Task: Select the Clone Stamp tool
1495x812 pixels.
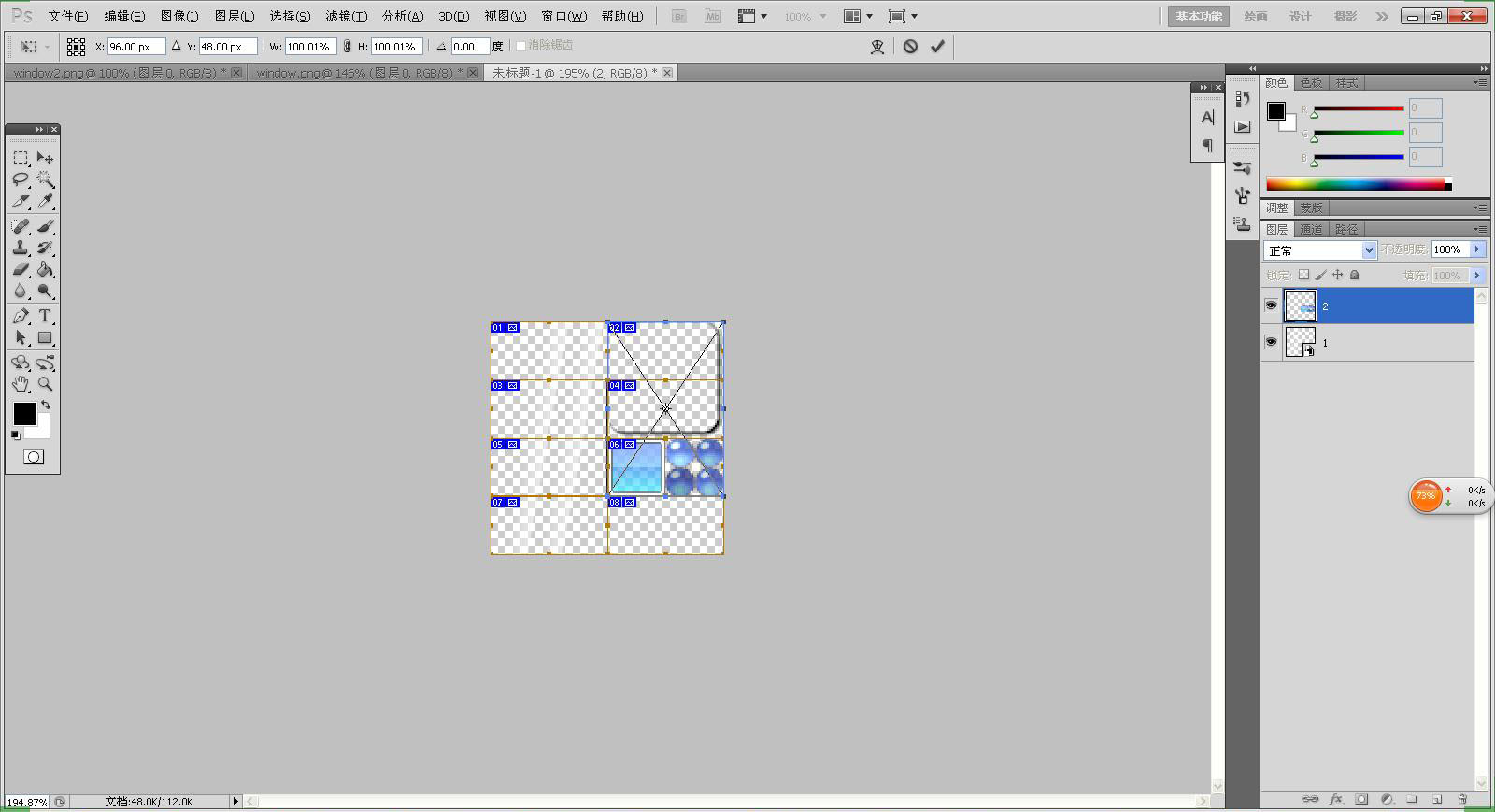Action: pyautogui.click(x=21, y=248)
